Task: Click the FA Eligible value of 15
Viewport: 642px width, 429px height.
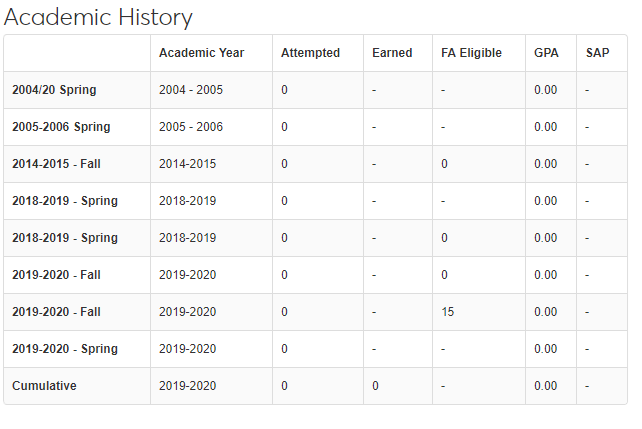Action: (447, 312)
